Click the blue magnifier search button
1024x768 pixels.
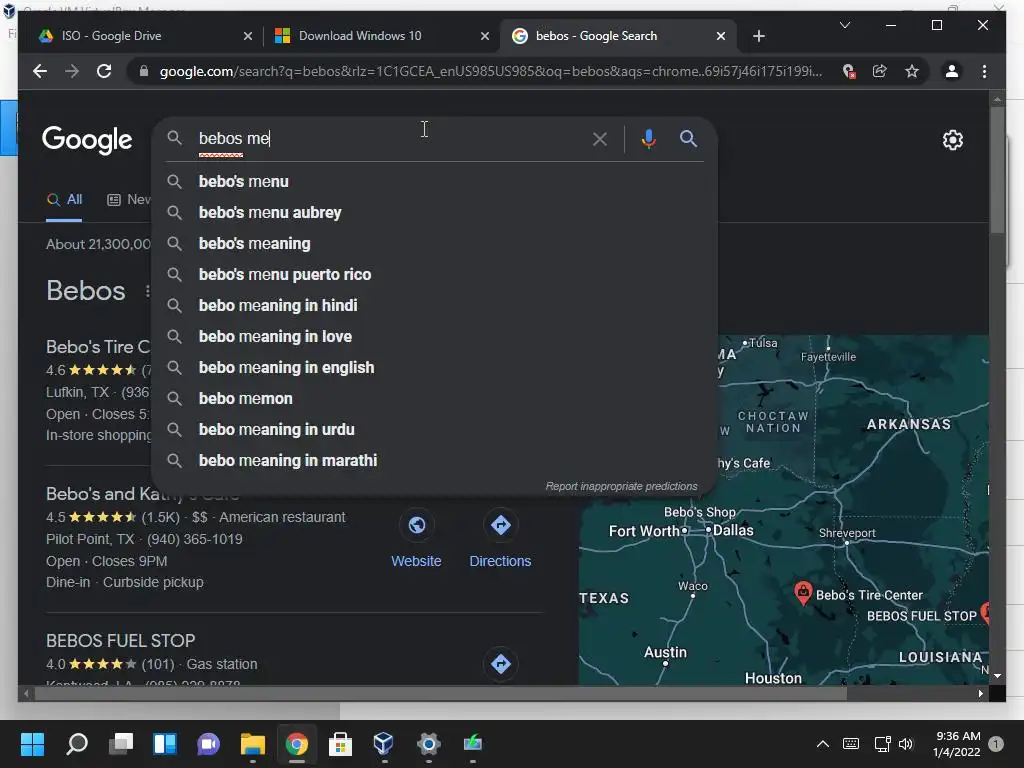[x=688, y=138]
